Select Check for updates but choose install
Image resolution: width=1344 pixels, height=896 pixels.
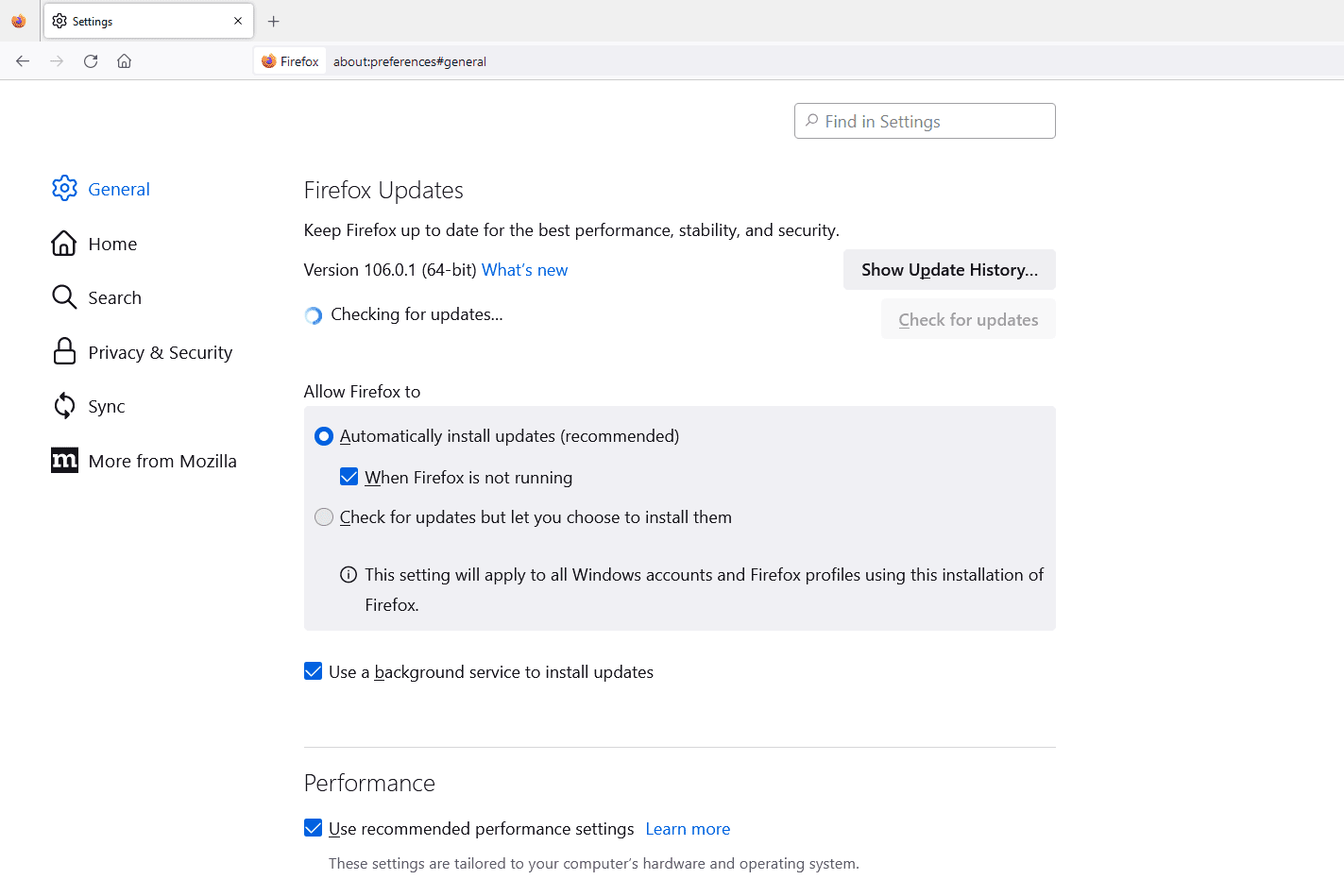coord(324,516)
